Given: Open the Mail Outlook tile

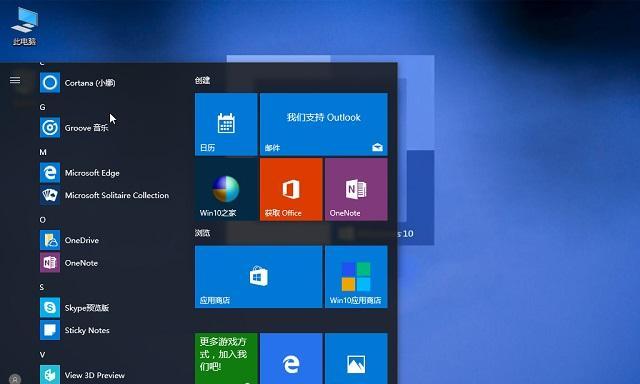Looking at the screenshot, I should pyautogui.click(x=324, y=124).
